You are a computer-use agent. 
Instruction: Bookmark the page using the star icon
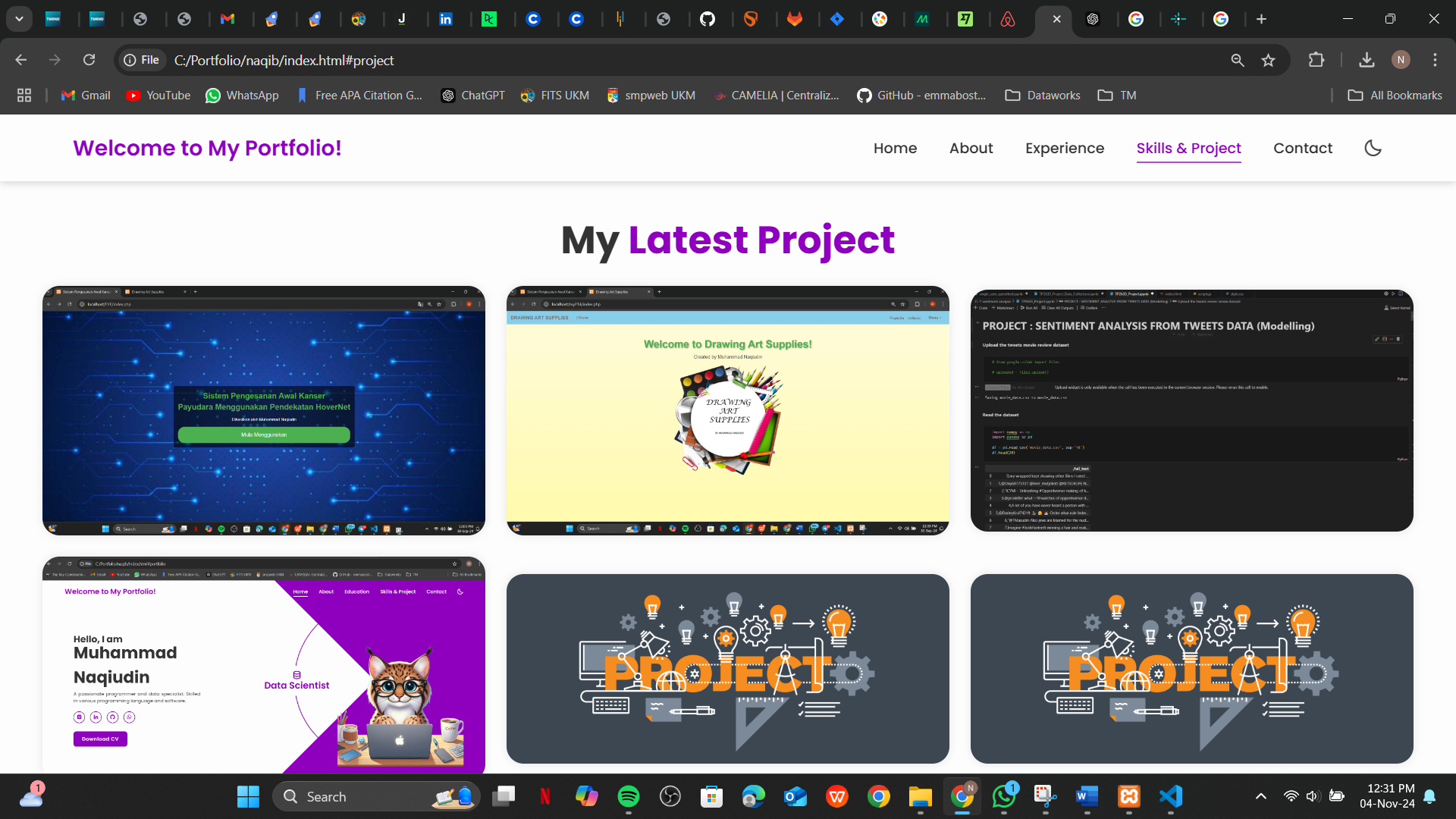pos(1269,60)
